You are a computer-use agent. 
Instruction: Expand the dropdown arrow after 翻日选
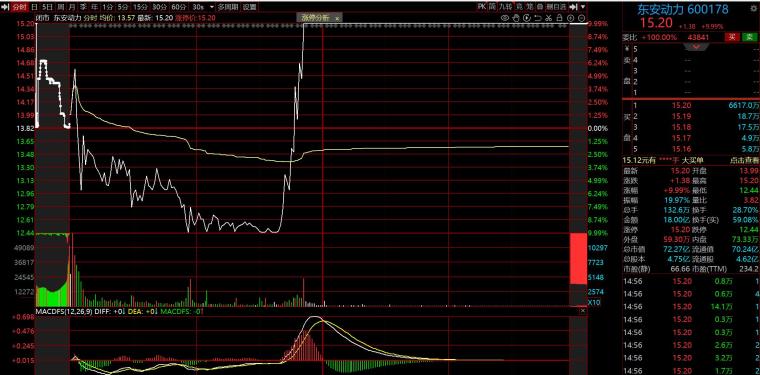[583, 7]
